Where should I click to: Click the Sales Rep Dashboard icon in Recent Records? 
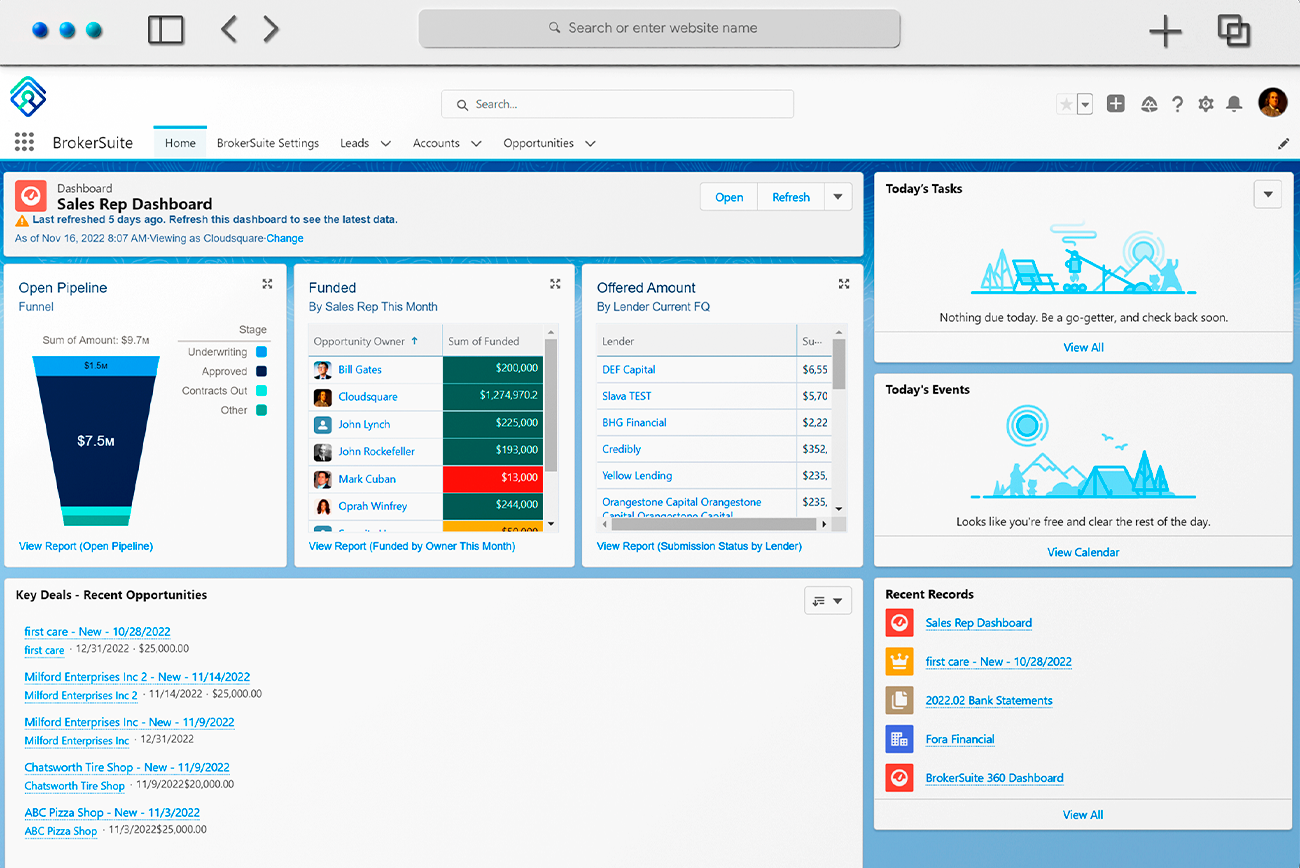pyautogui.click(x=899, y=622)
